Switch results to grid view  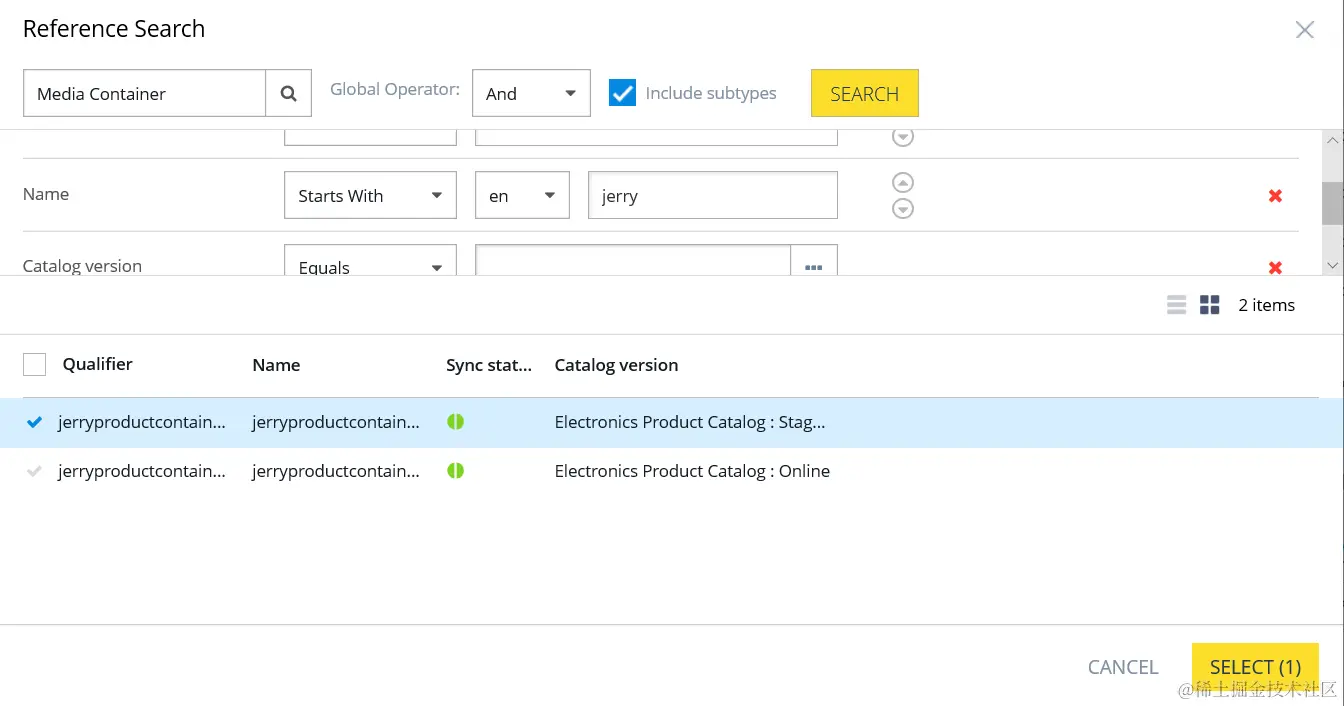[1210, 305]
